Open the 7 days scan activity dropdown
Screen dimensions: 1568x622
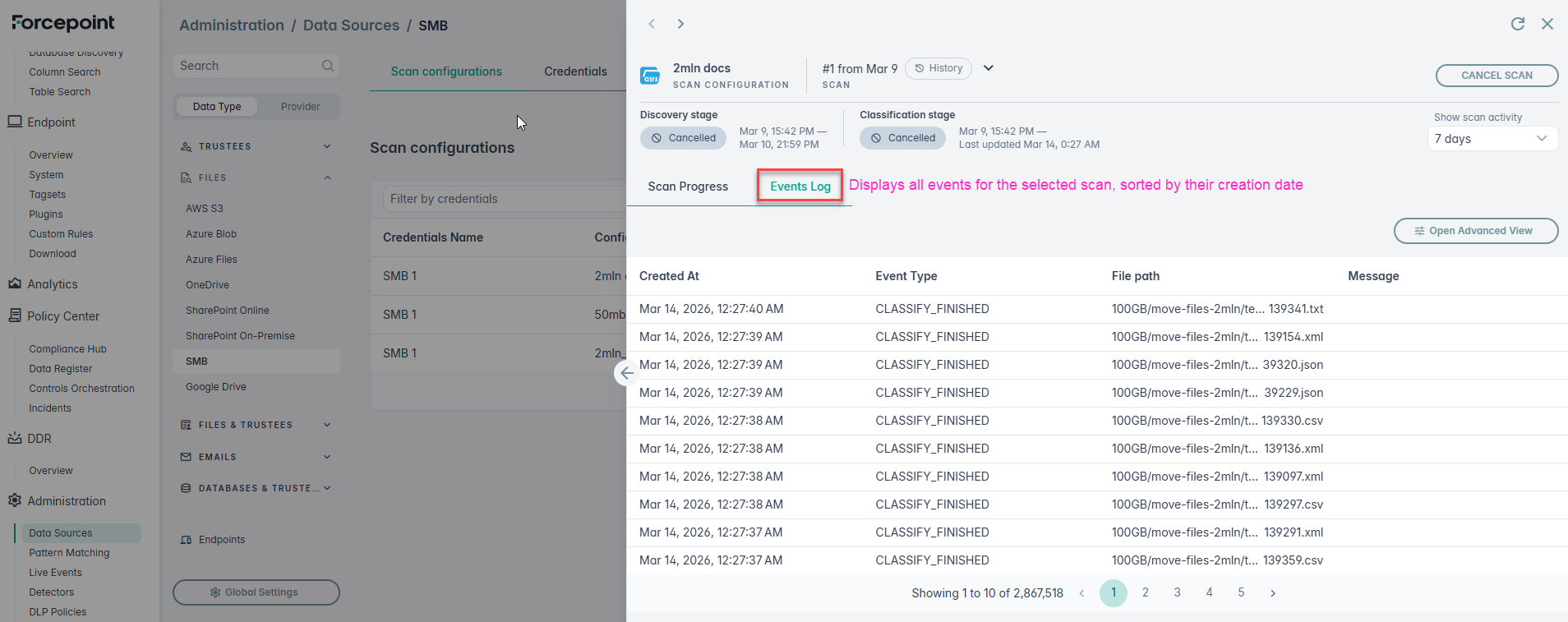(1492, 139)
